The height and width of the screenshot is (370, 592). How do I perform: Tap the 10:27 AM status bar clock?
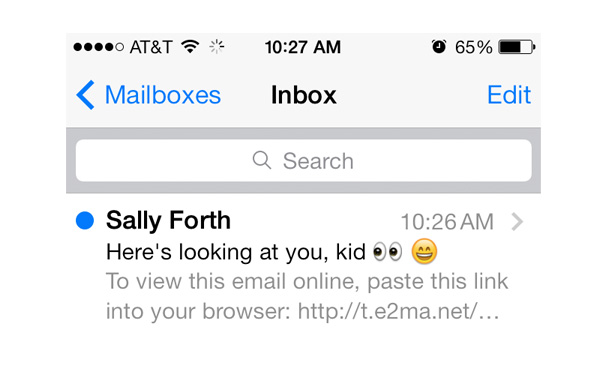coord(303,47)
